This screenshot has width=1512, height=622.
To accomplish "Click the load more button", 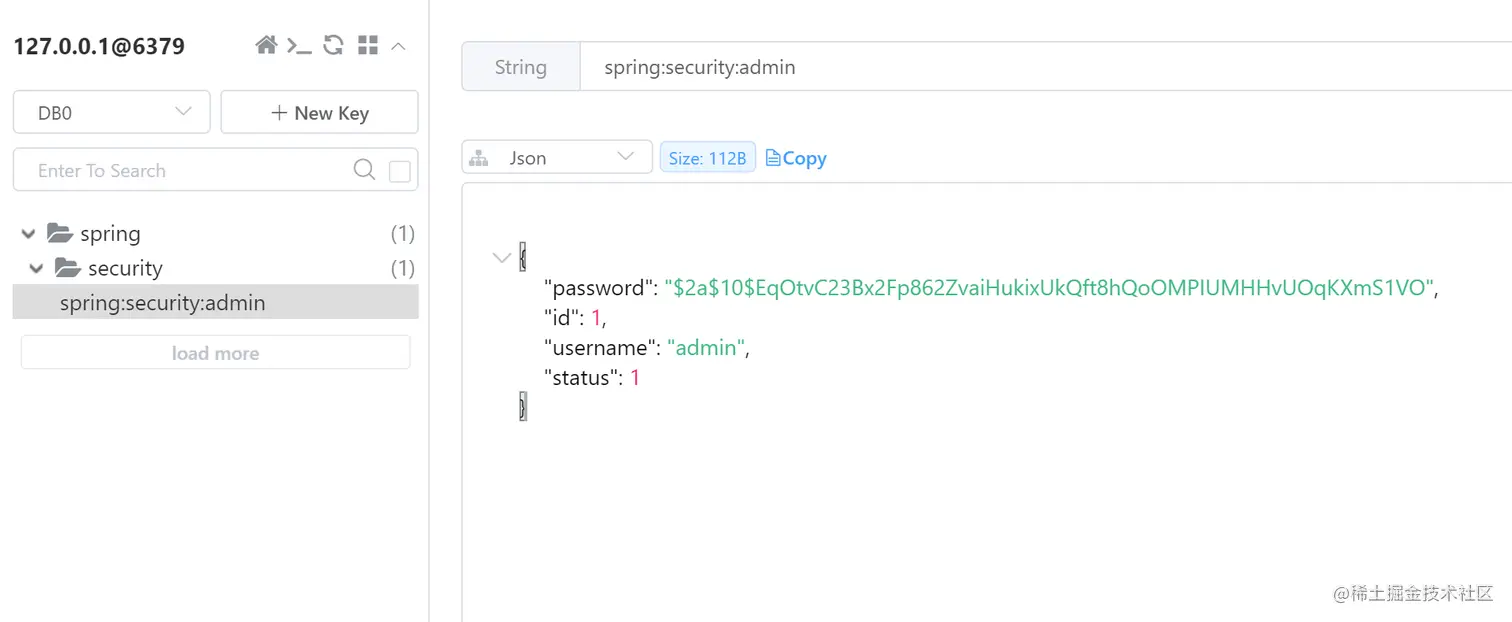I will (x=215, y=353).
